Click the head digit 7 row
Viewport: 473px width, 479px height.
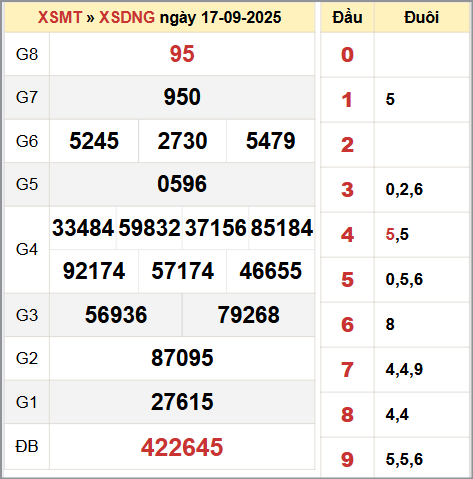point(395,370)
